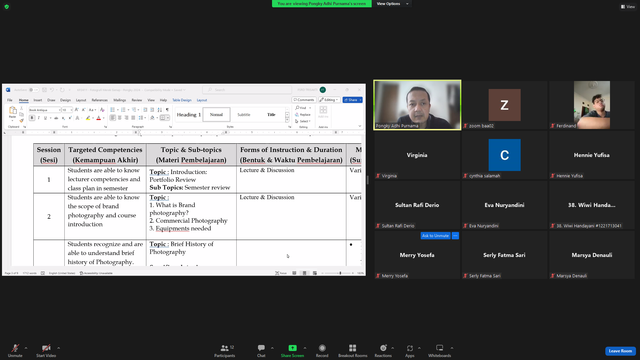Switch to the Table Design ribbon tab
The width and height of the screenshot is (640, 360).
coord(182,100)
